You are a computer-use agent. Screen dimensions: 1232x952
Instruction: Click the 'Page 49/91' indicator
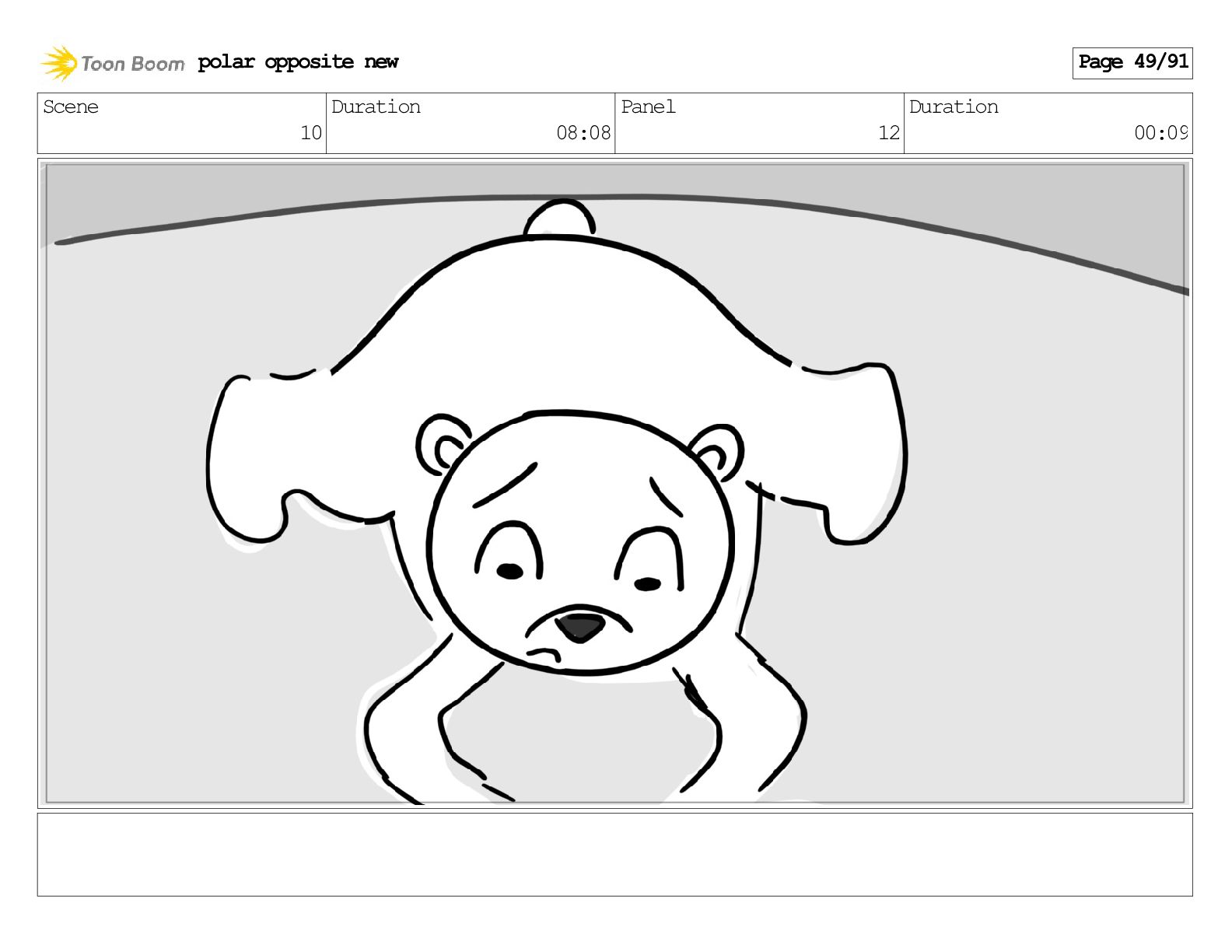point(1132,62)
